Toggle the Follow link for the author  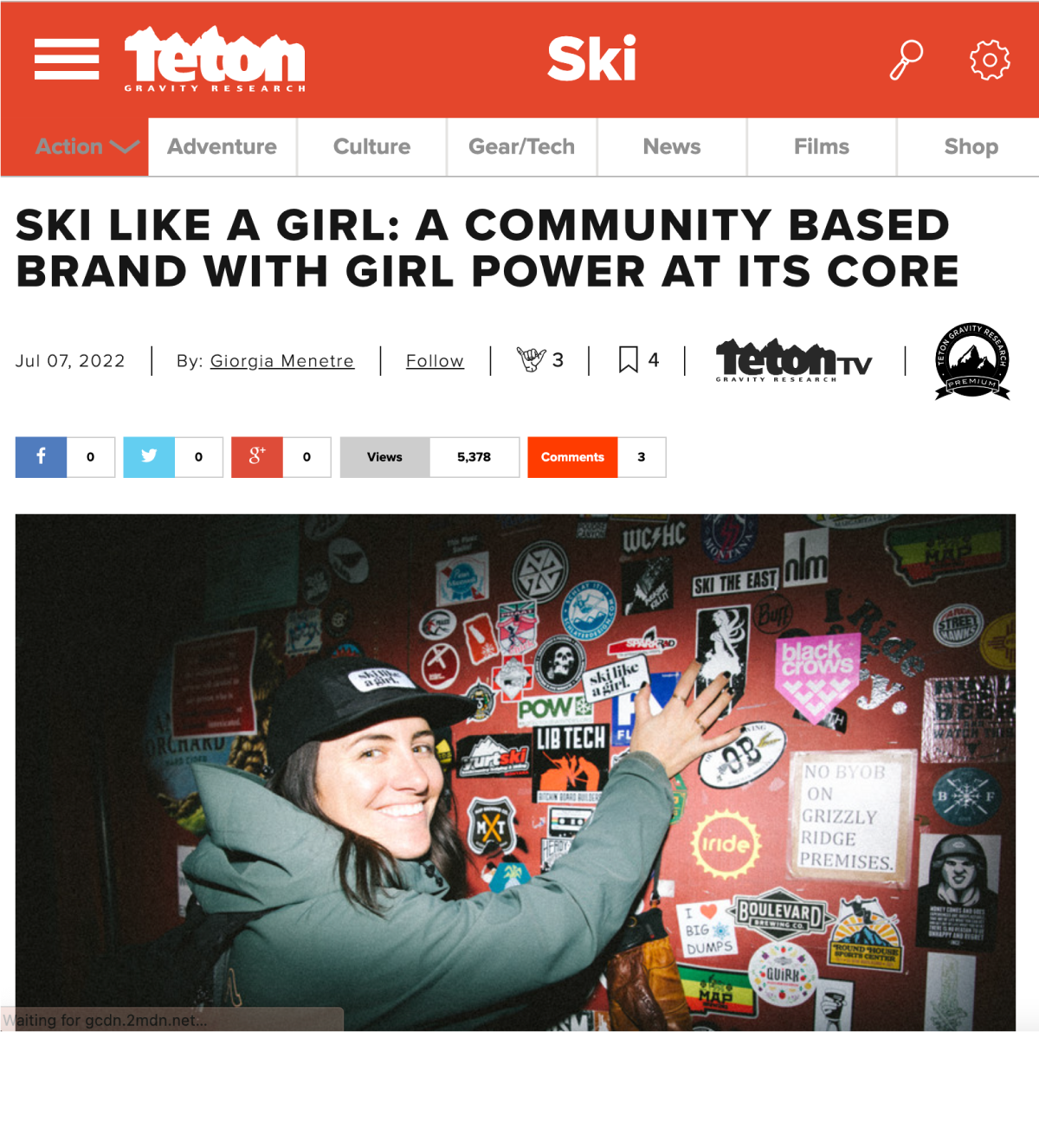(435, 361)
